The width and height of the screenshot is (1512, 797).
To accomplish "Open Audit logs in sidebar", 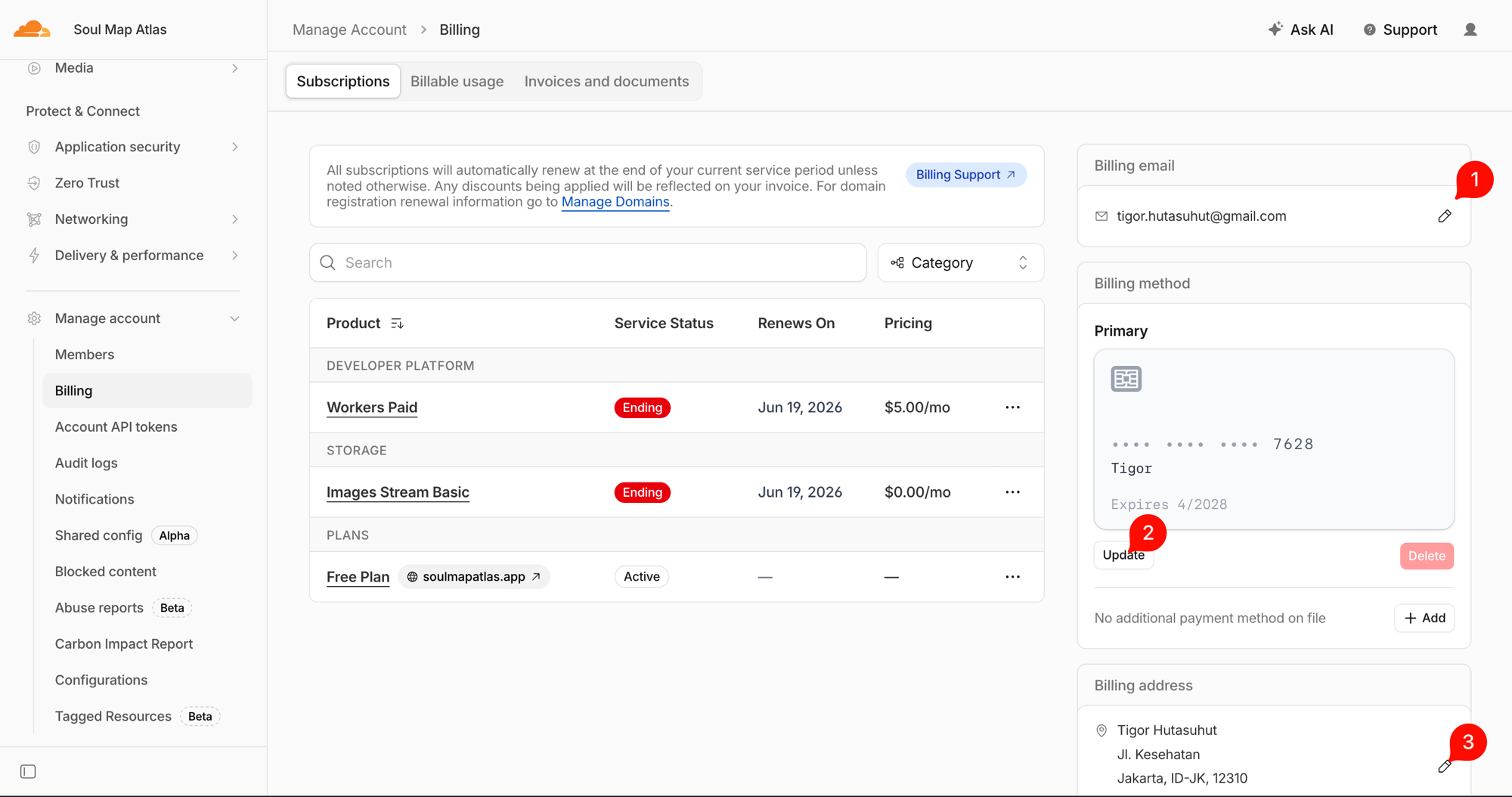I will click(86, 463).
